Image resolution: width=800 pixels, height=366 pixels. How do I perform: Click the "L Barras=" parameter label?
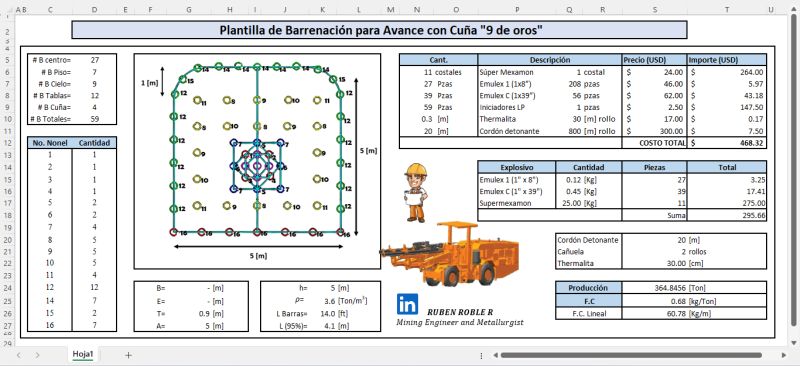pos(292,313)
